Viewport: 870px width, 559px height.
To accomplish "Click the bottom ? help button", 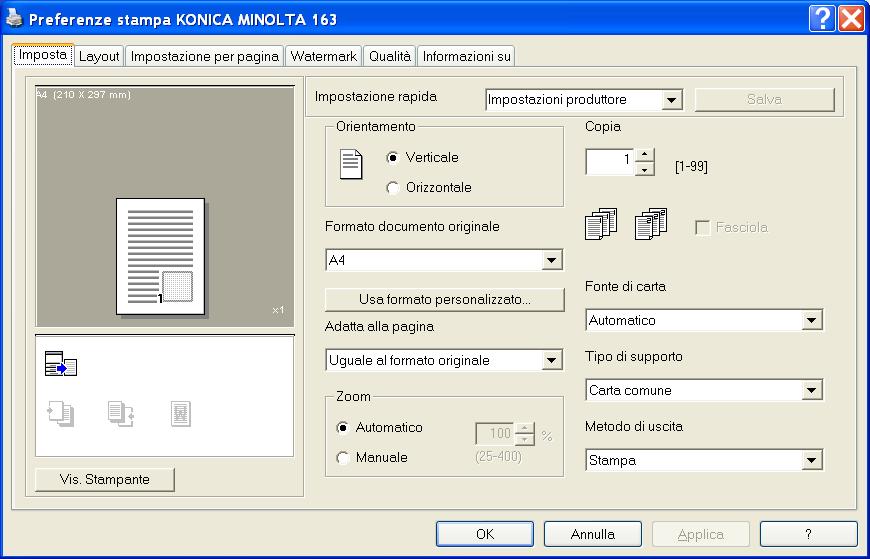I will pos(808,534).
